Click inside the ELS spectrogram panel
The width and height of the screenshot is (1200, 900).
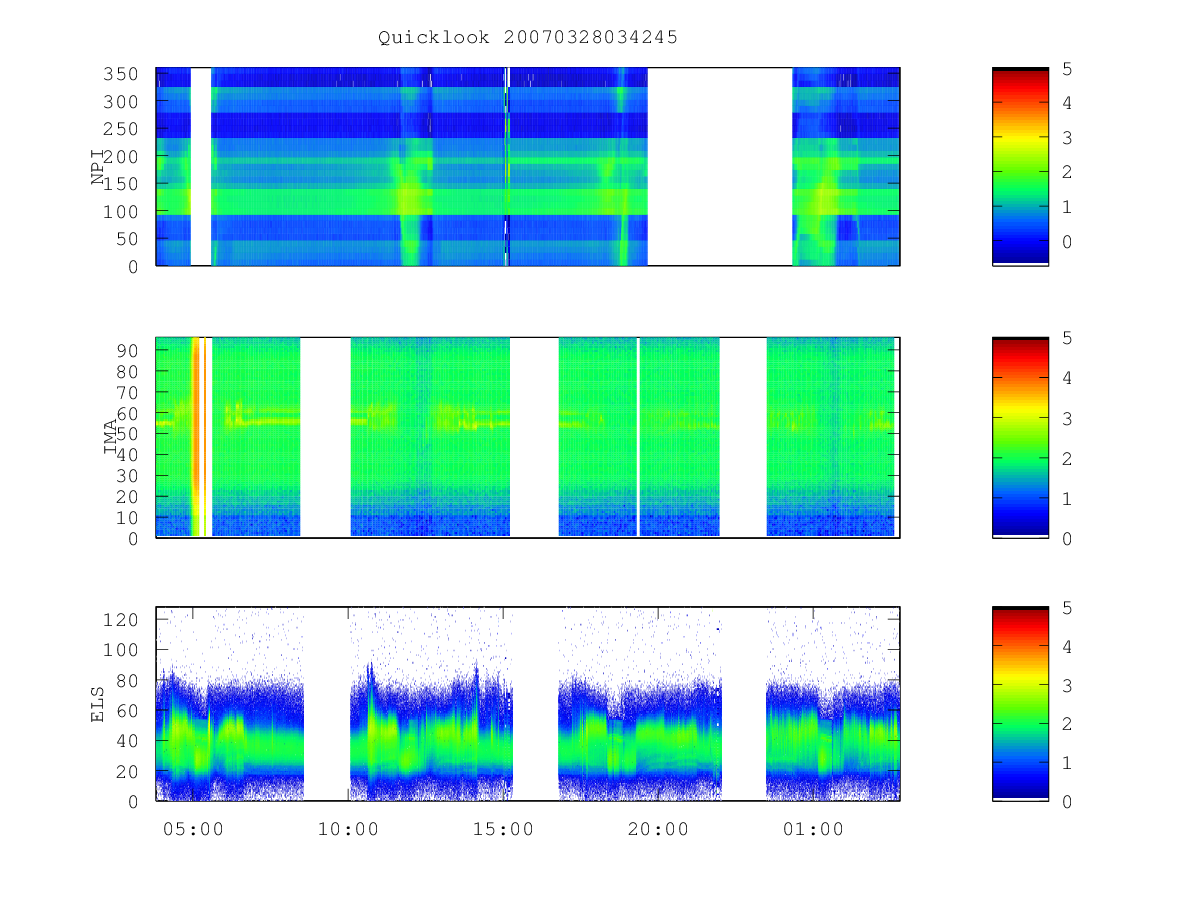[528, 704]
